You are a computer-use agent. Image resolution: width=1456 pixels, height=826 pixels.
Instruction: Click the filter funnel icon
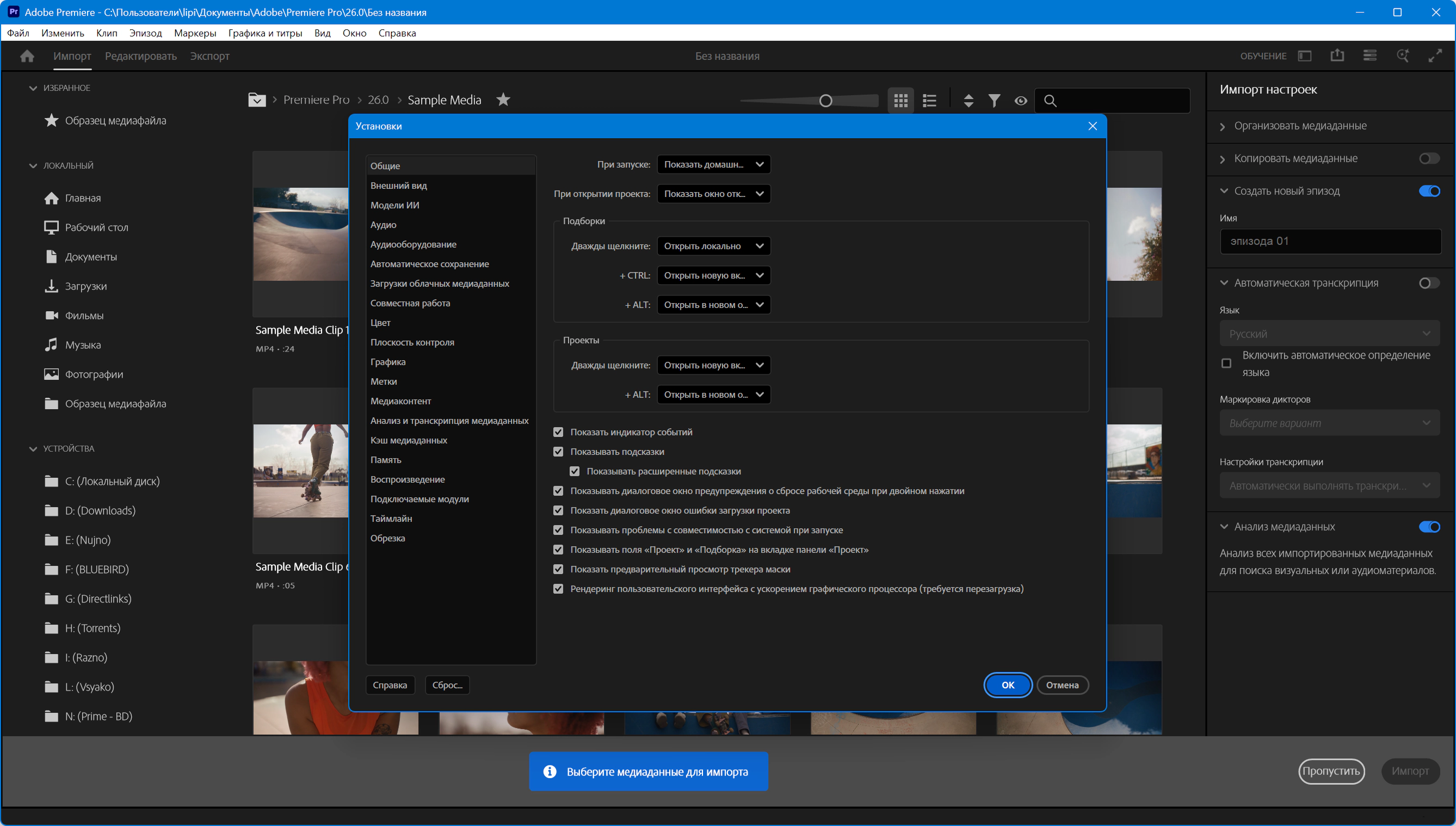(994, 101)
